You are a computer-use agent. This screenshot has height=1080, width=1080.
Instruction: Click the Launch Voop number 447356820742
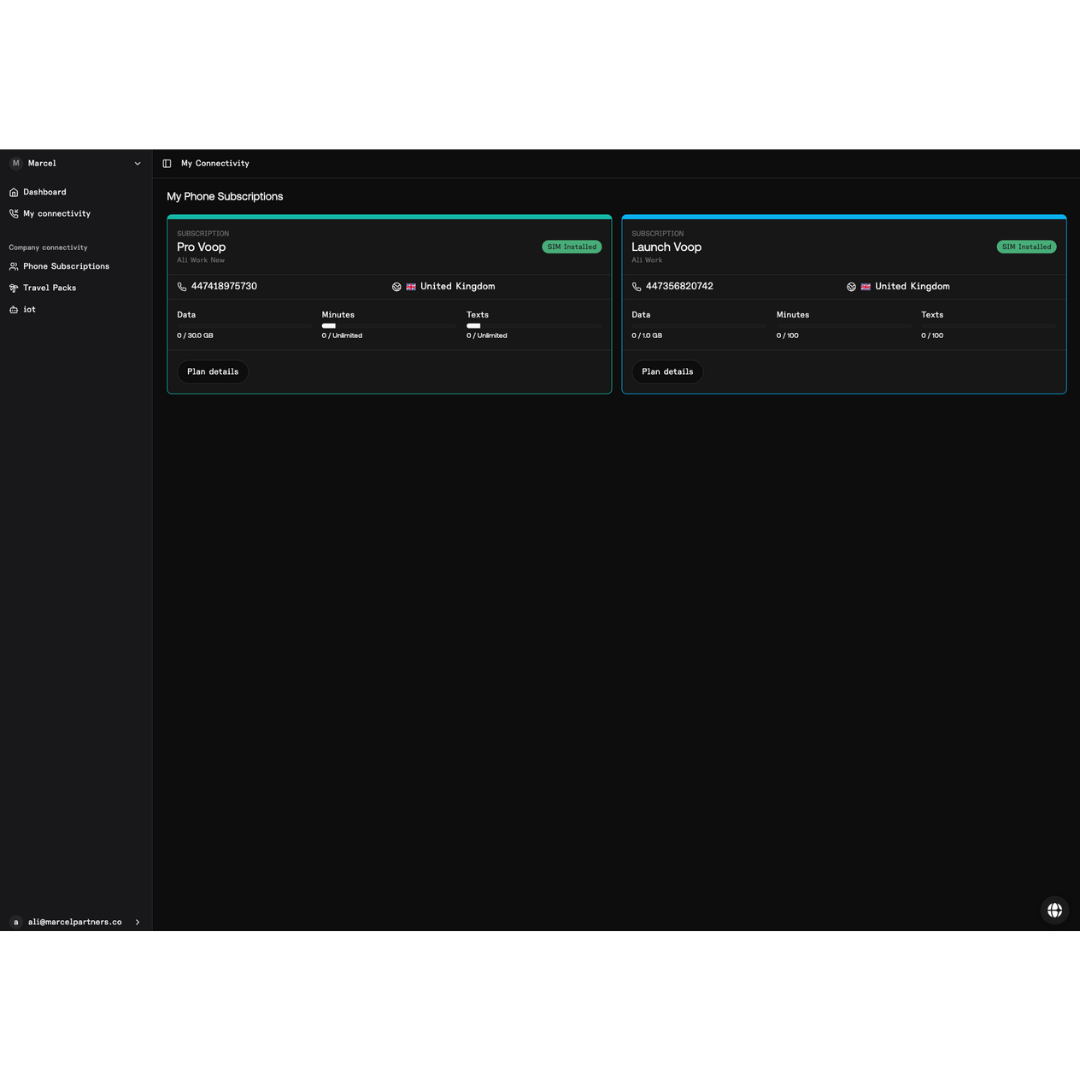(x=679, y=287)
